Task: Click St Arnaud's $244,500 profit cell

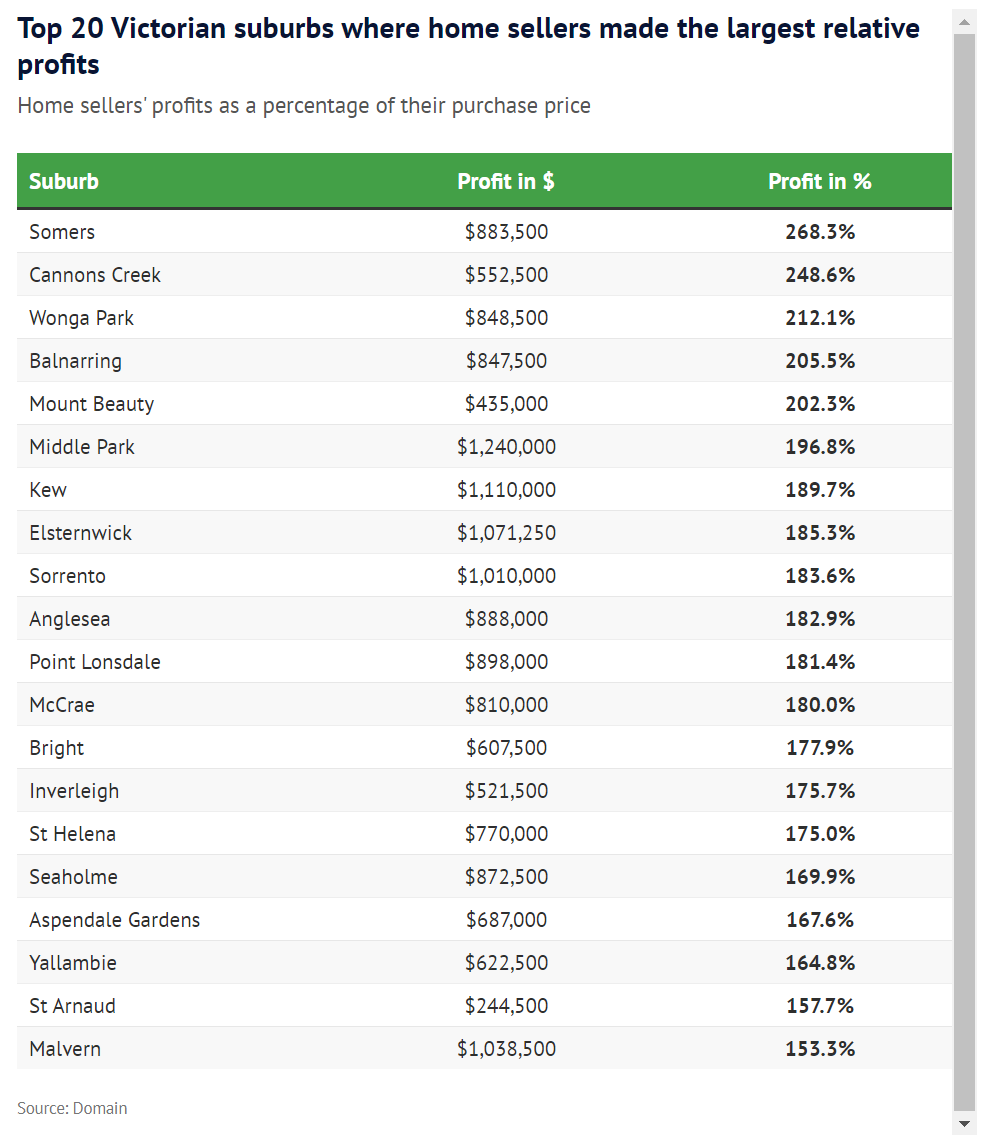Action: tap(506, 1006)
